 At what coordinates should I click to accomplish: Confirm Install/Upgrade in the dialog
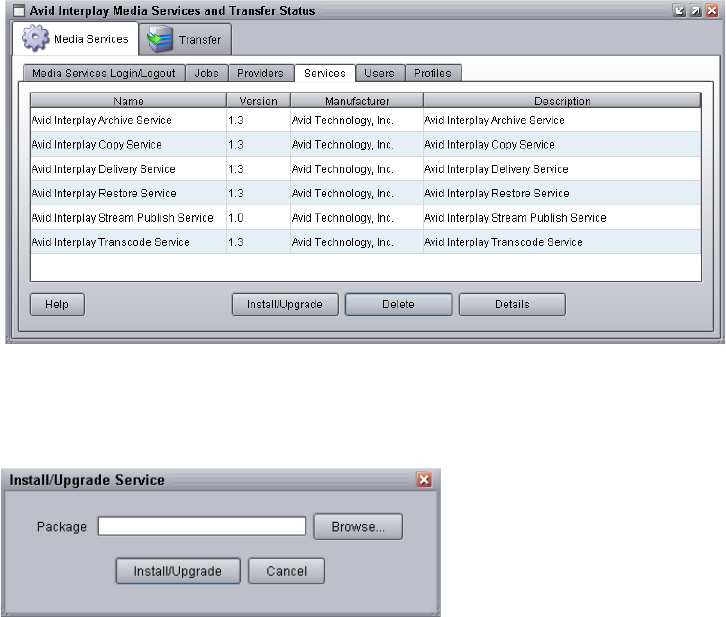click(178, 571)
